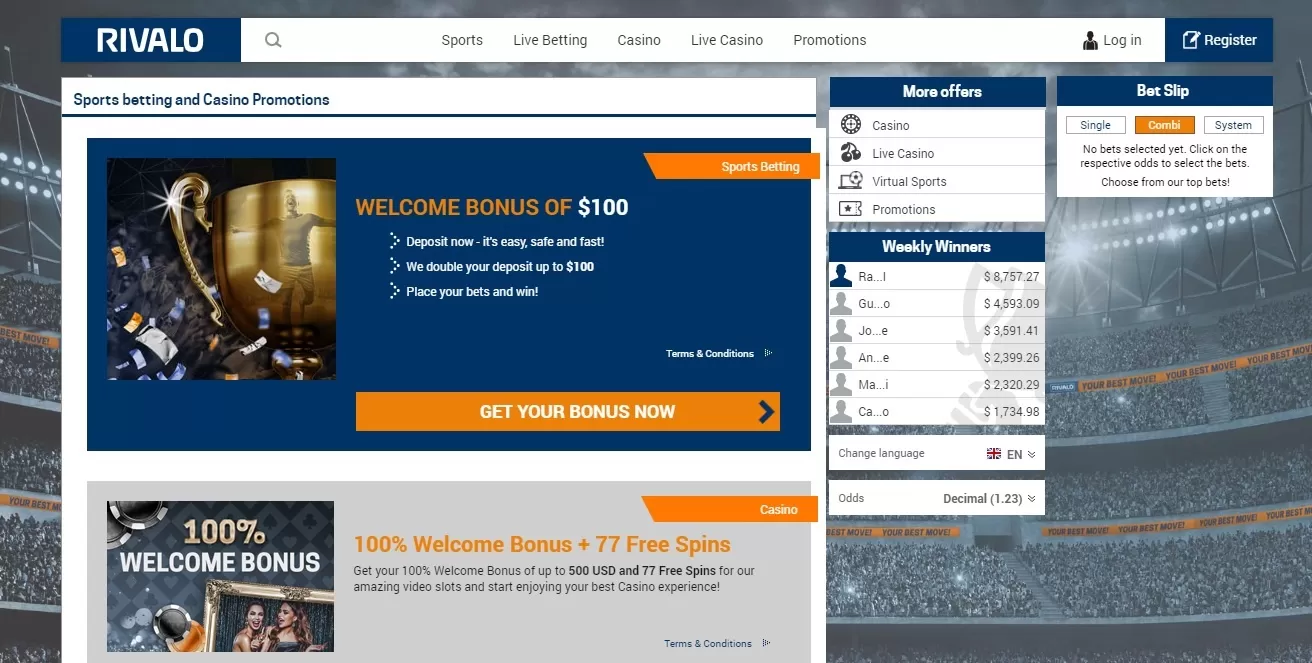Click the UK flag language icon

pos(993,454)
